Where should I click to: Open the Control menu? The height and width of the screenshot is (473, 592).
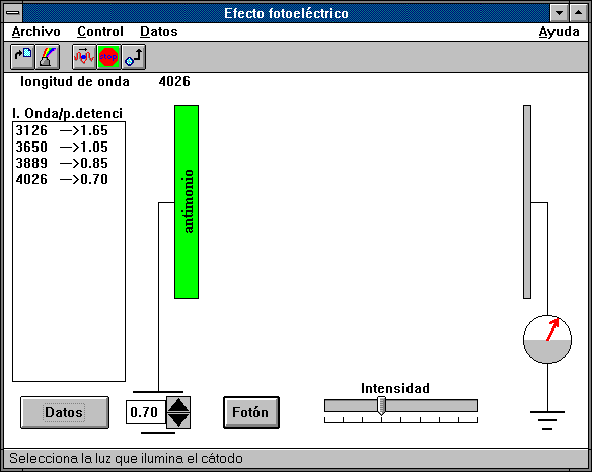point(100,32)
